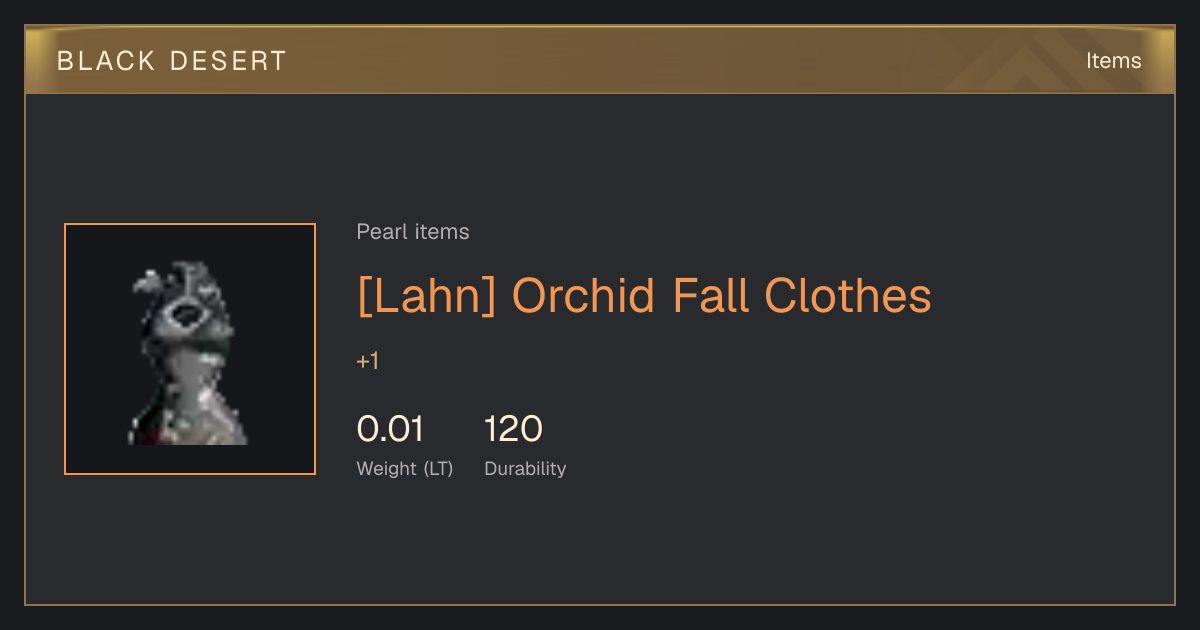Open the BLACK DESERT logo

(172, 61)
